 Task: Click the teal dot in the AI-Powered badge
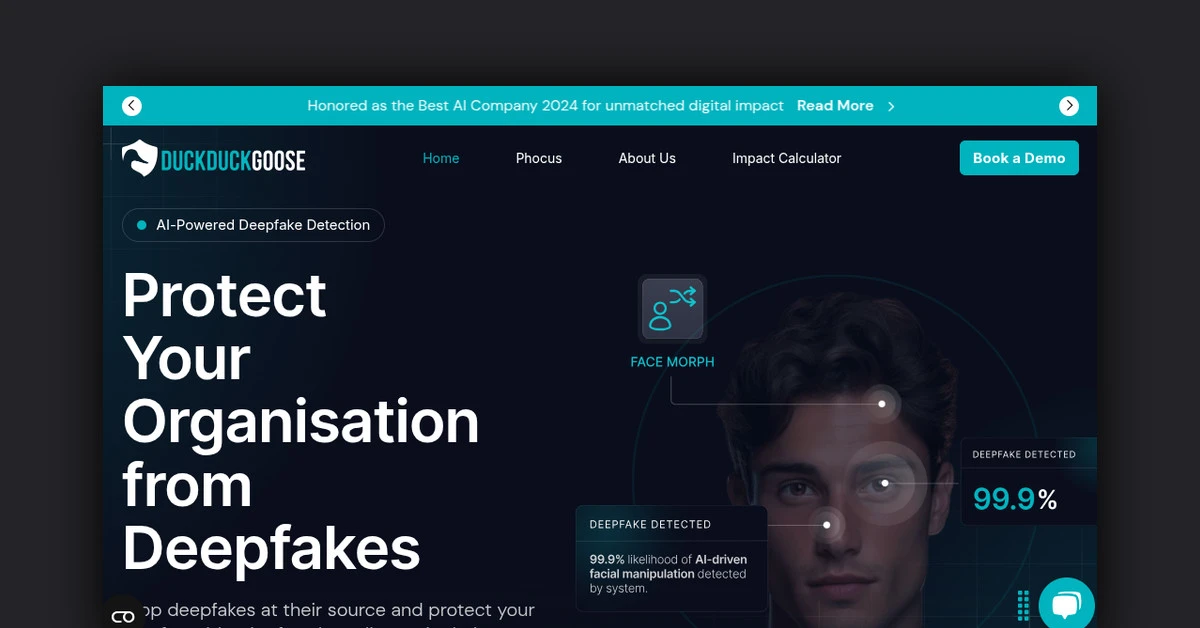pos(142,226)
